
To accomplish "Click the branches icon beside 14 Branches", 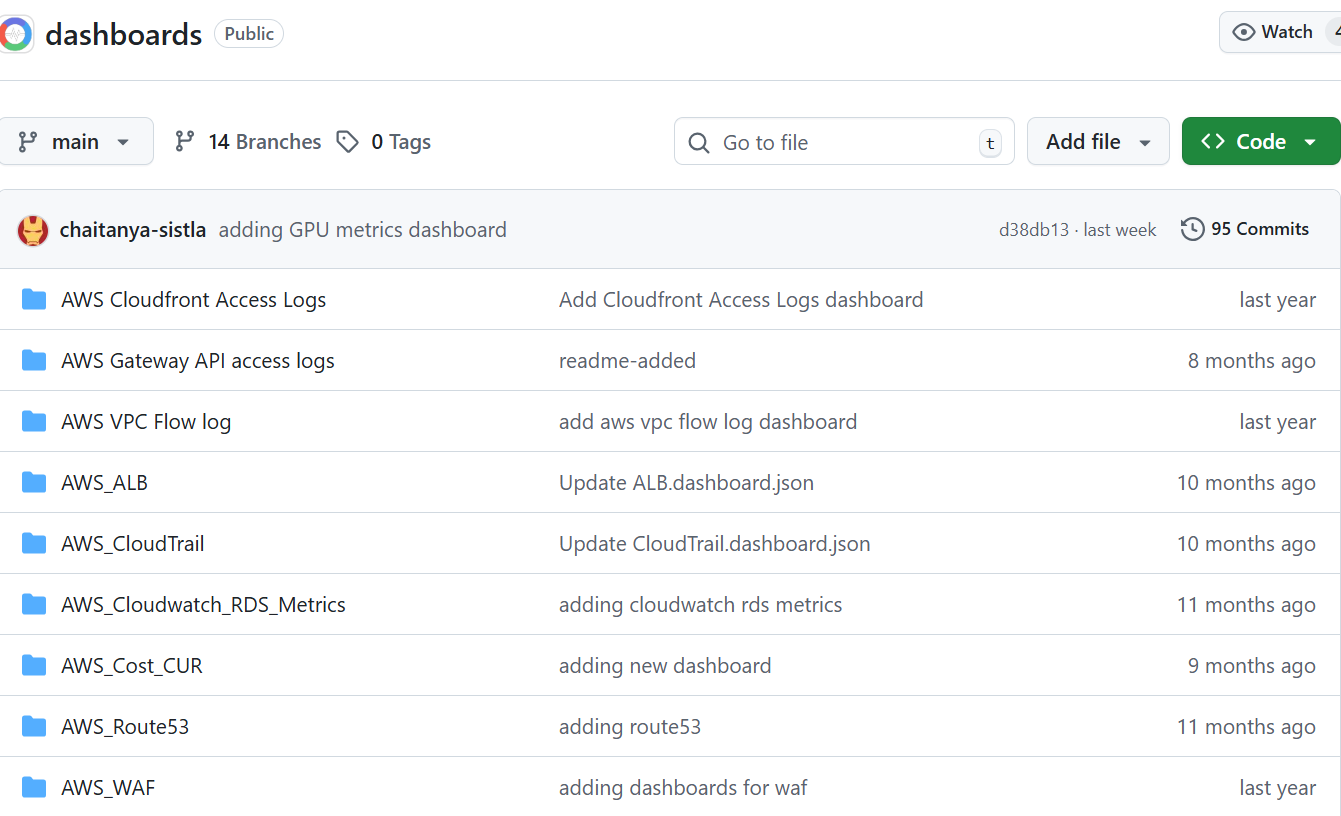I will [184, 142].
